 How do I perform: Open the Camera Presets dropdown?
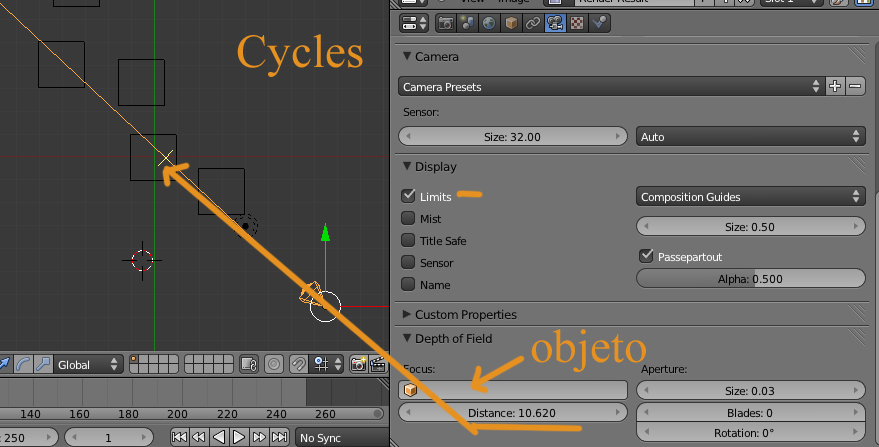pyautogui.click(x=612, y=86)
